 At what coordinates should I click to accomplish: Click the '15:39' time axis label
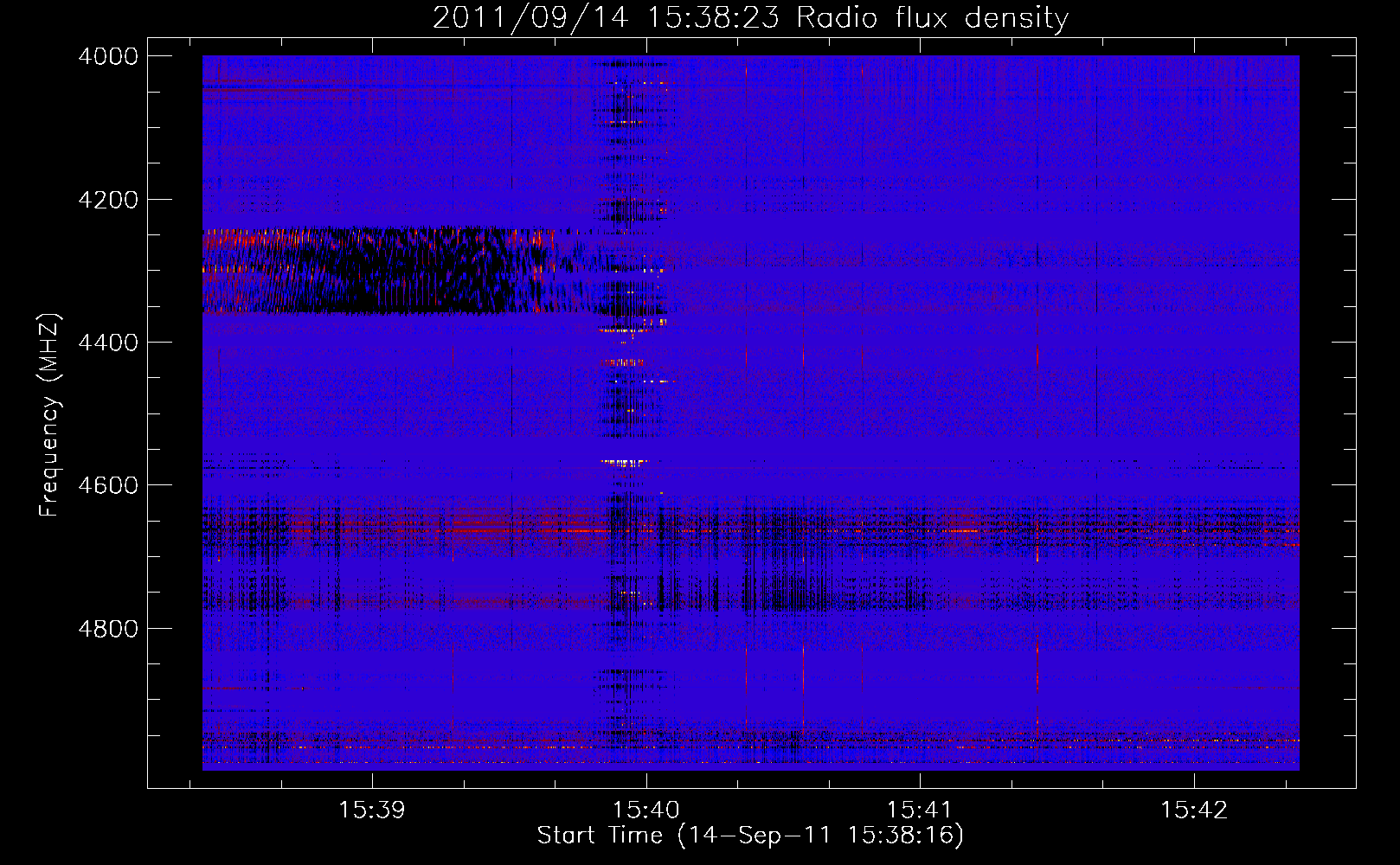(x=372, y=811)
